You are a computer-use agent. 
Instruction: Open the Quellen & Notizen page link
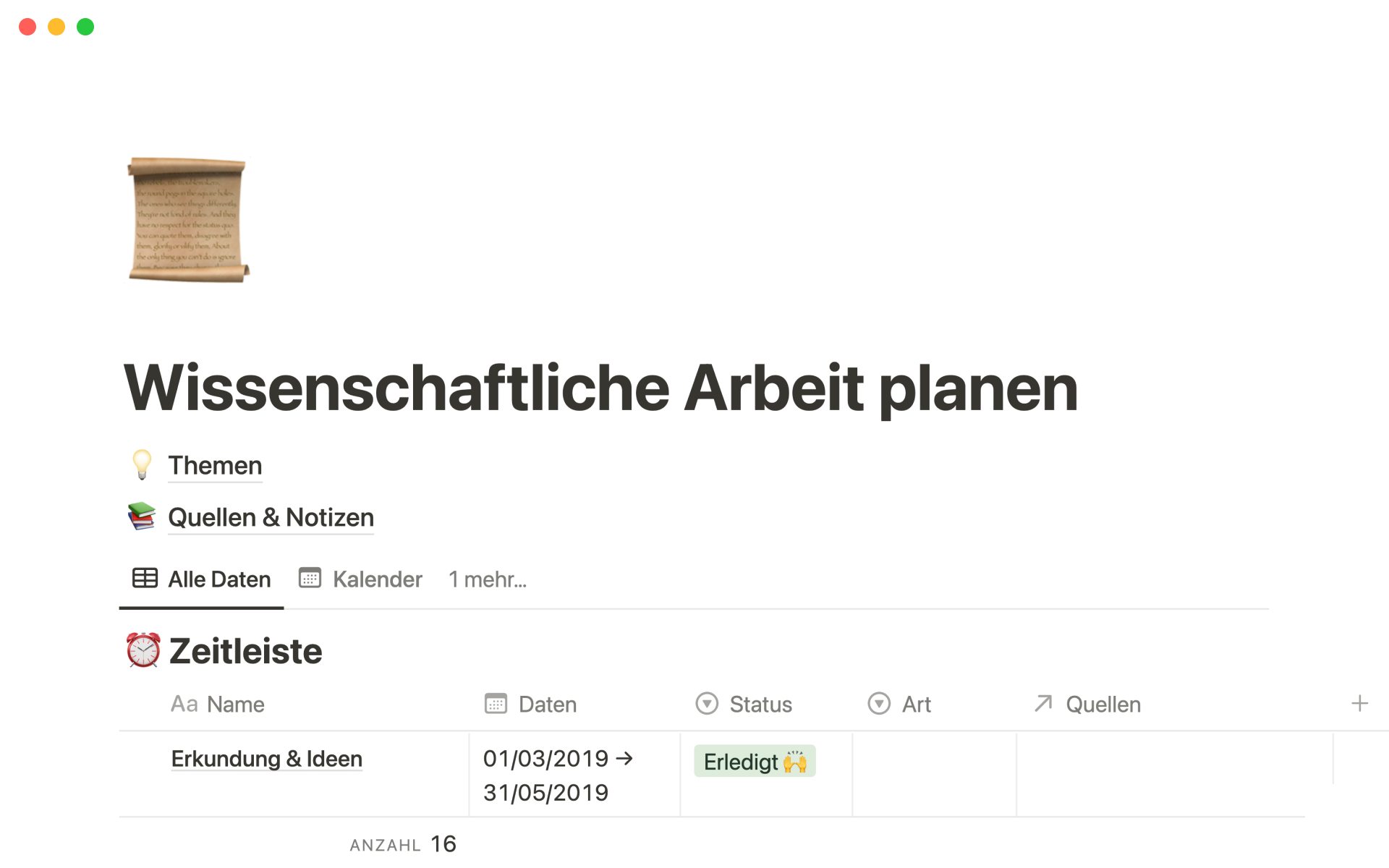tap(271, 517)
